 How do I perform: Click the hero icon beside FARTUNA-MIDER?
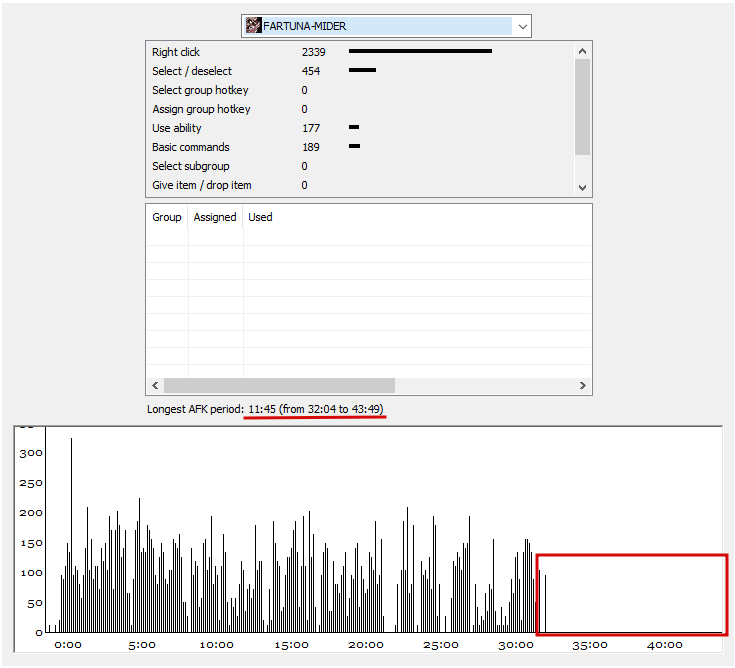[254, 26]
